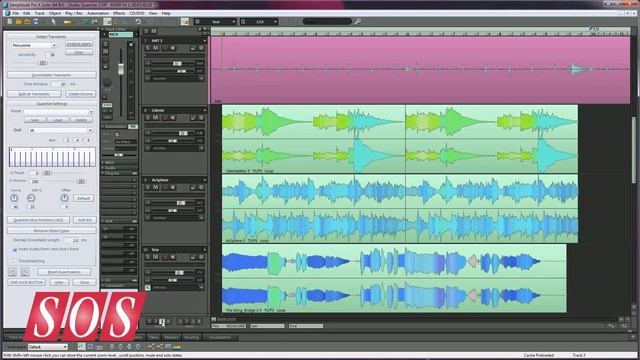Open the Object menu

click(55, 13)
